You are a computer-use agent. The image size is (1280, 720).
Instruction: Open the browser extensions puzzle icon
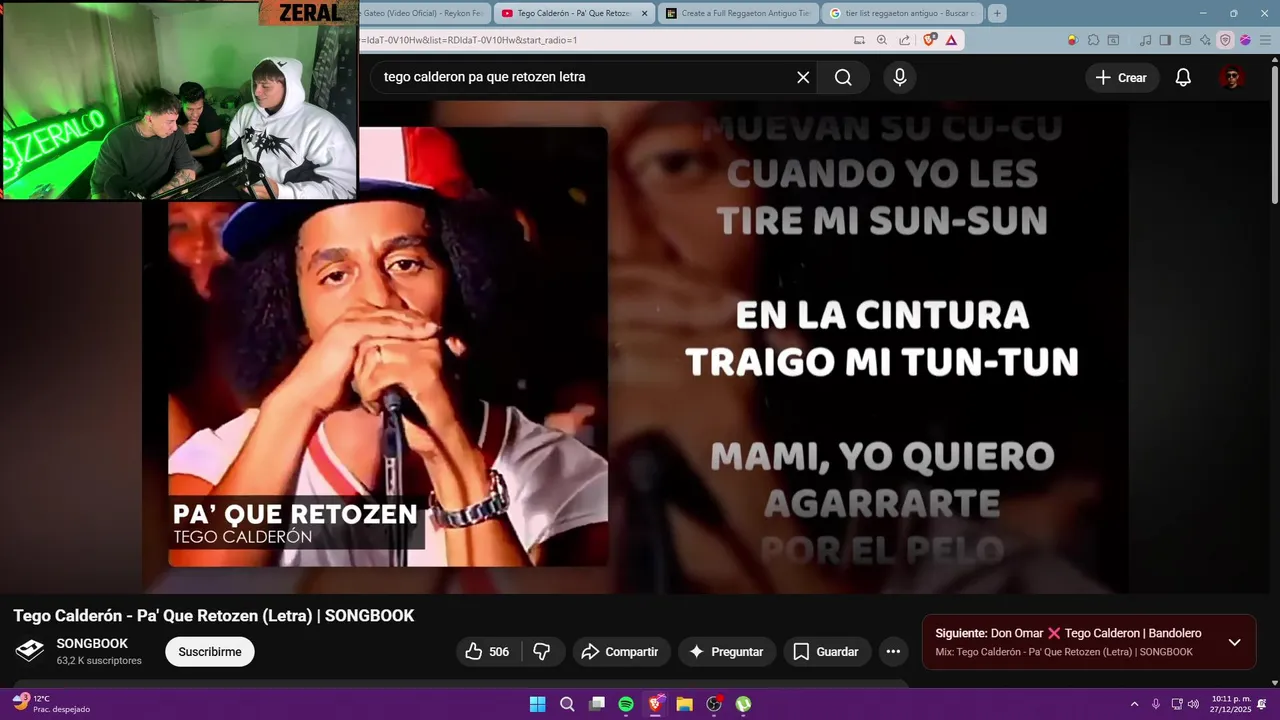pyautogui.click(x=1093, y=40)
